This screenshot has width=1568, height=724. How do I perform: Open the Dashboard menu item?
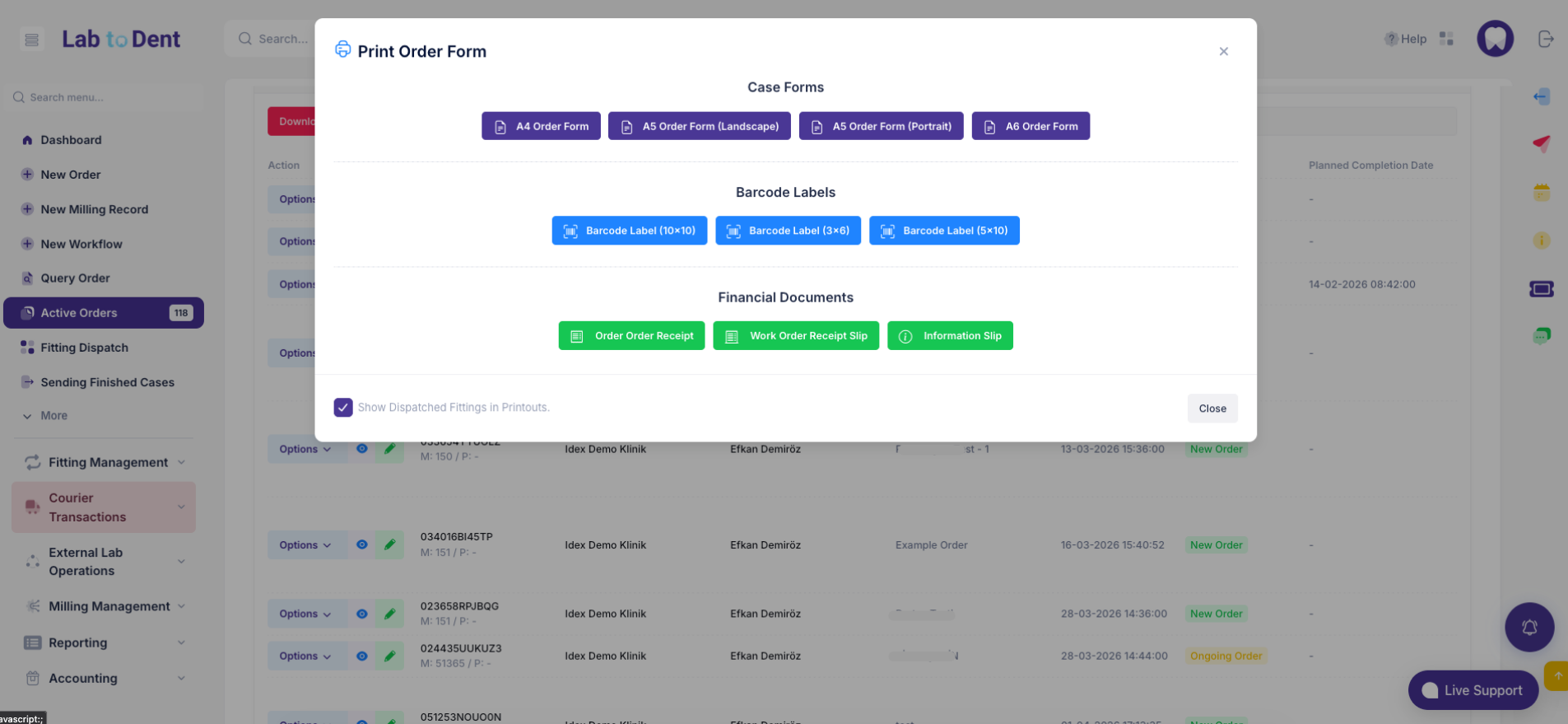point(71,140)
